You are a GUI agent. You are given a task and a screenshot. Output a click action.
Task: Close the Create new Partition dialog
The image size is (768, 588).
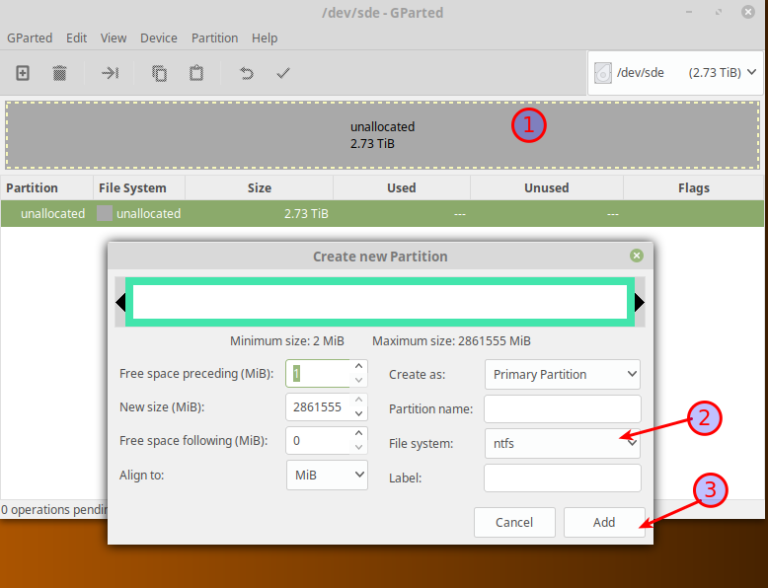tap(636, 255)
